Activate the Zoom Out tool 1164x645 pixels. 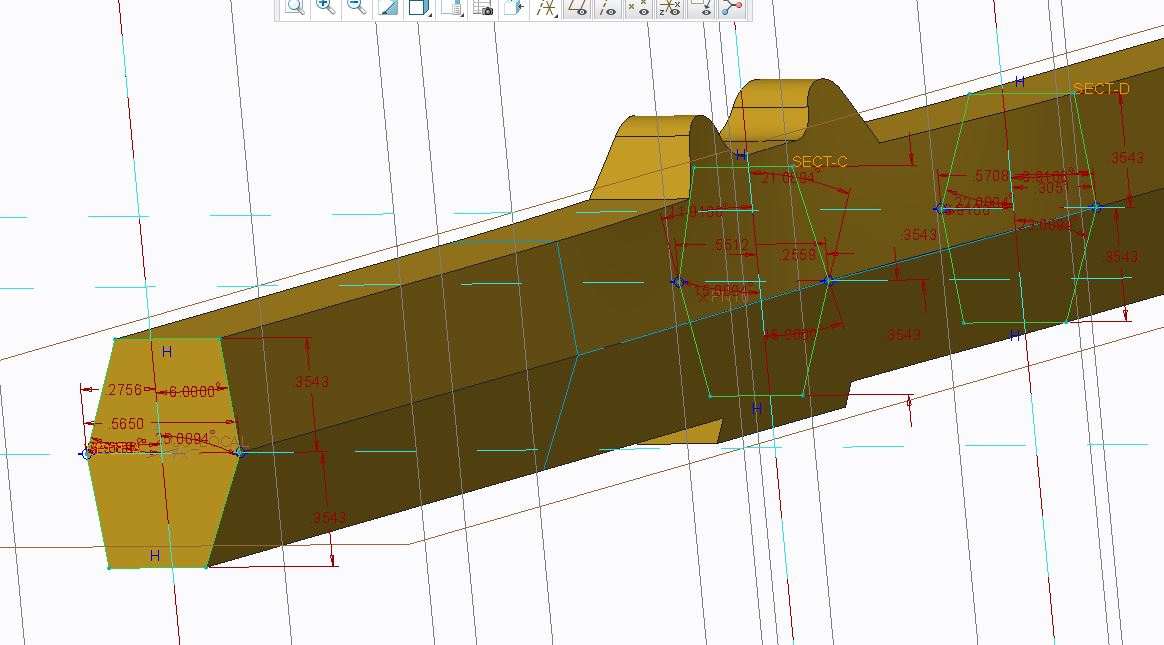356,7
